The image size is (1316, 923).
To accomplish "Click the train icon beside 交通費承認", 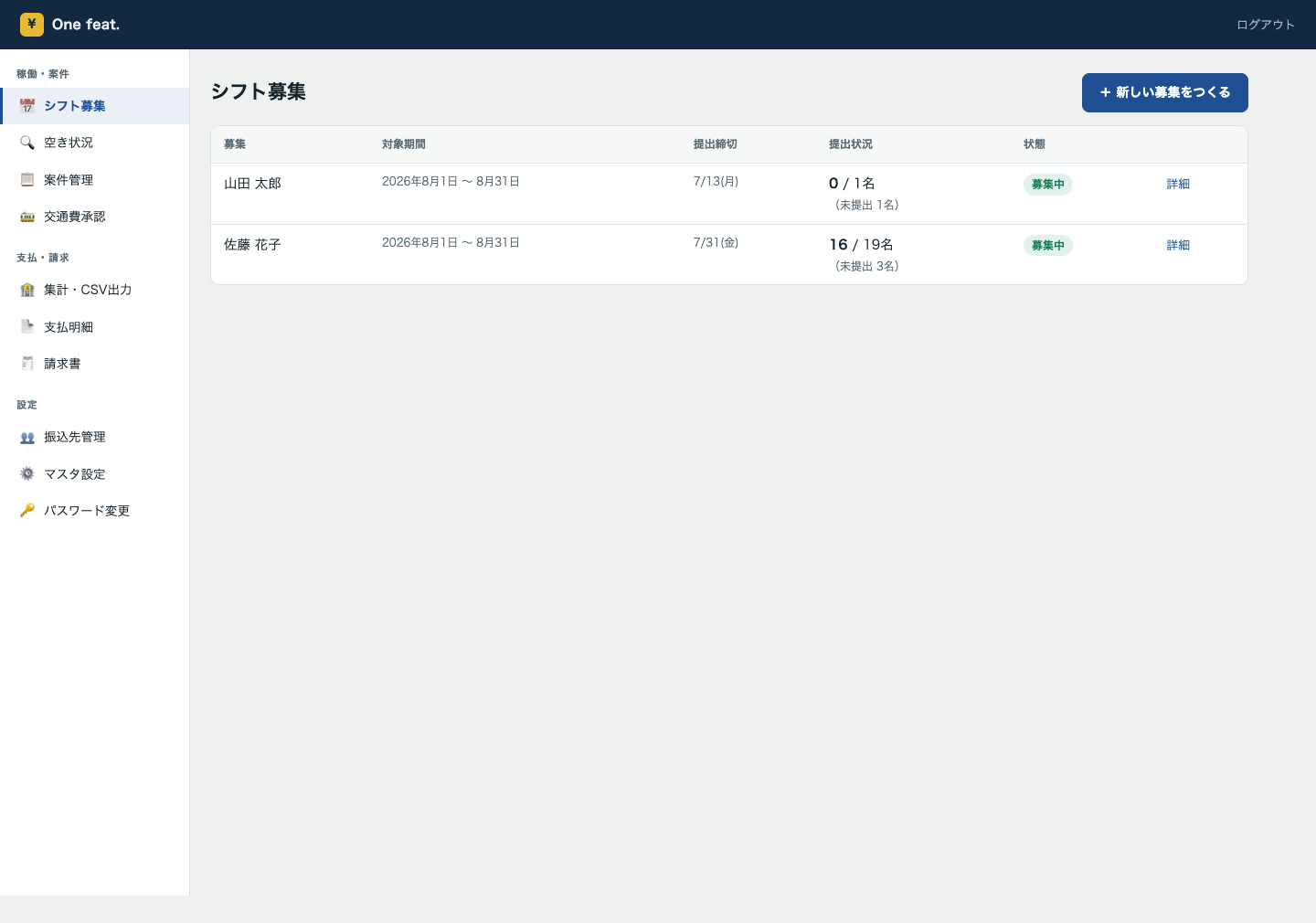I will click(27, 217).
